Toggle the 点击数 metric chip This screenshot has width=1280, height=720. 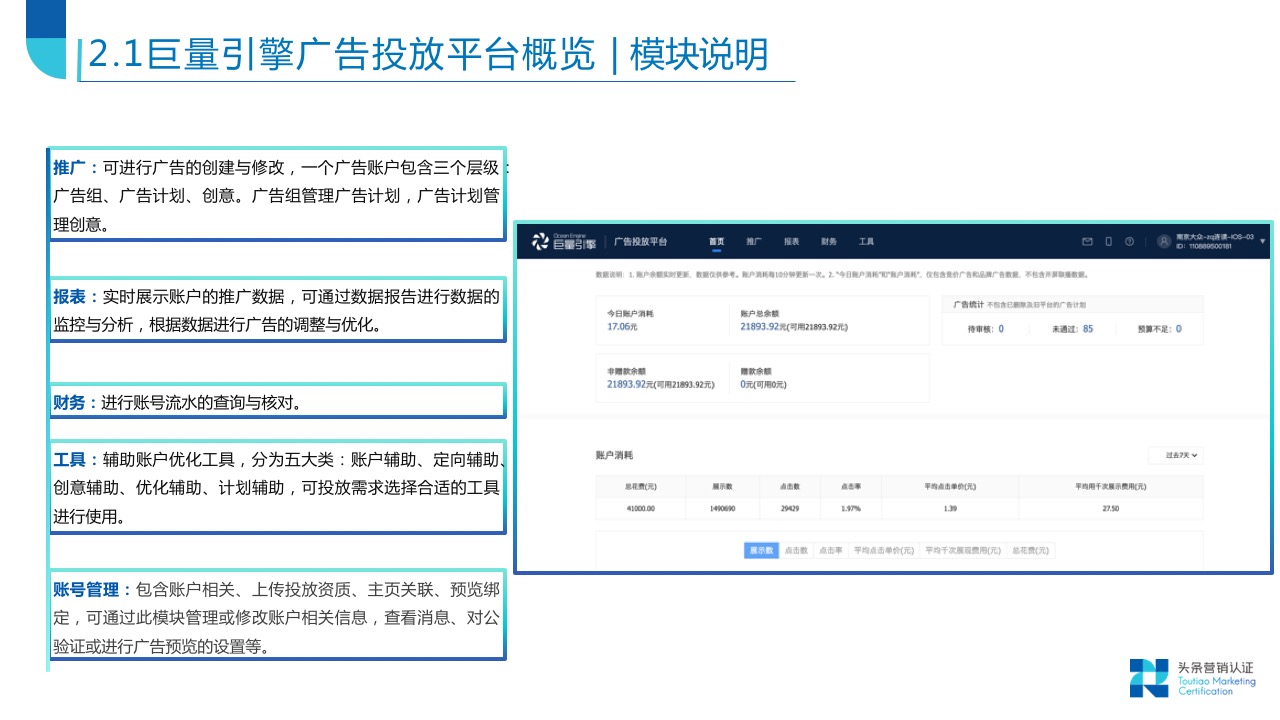pos(798,550)
